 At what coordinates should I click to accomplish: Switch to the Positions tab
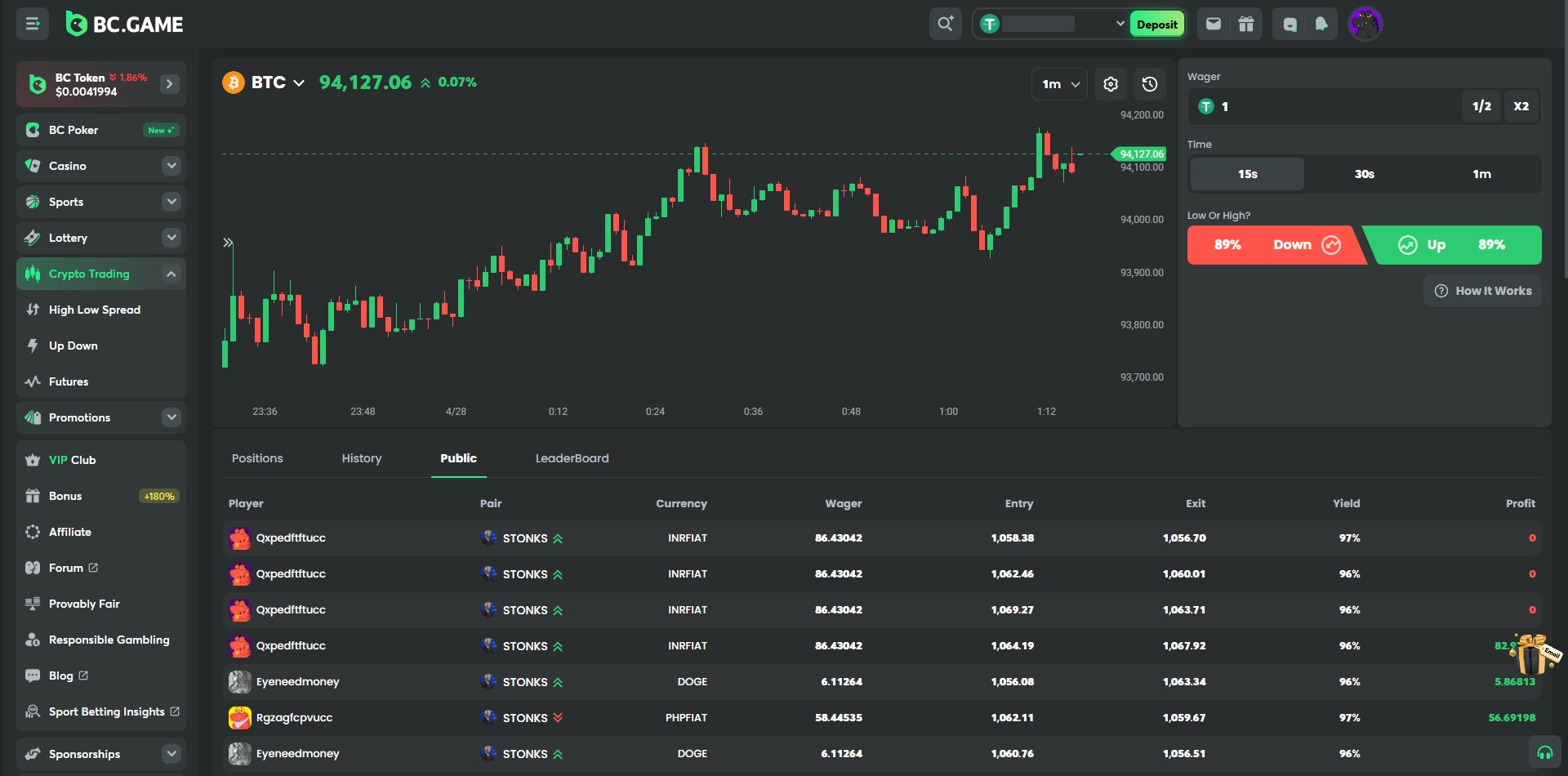[257, 458]
